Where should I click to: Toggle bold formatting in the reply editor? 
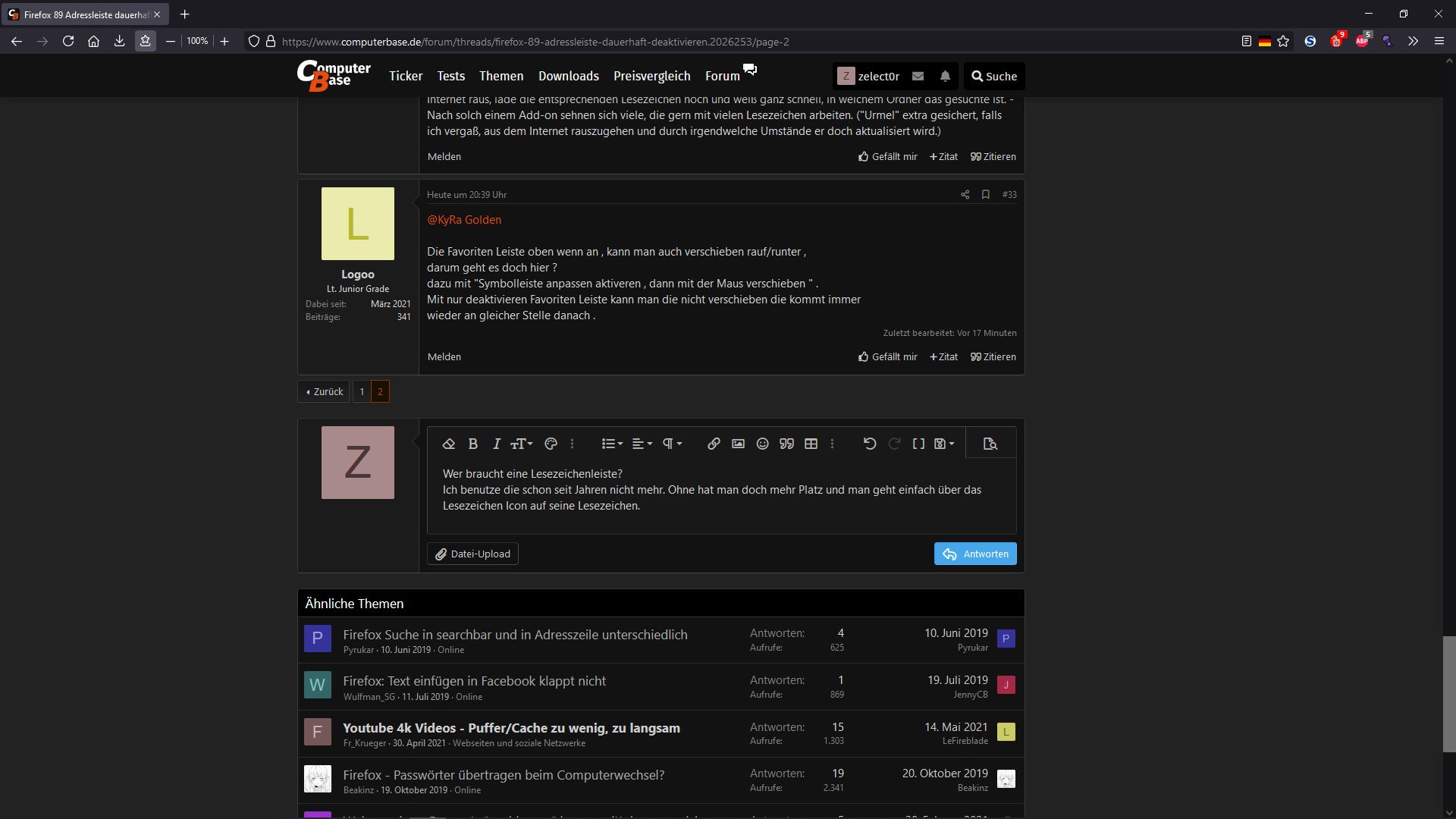click(472, 444)
